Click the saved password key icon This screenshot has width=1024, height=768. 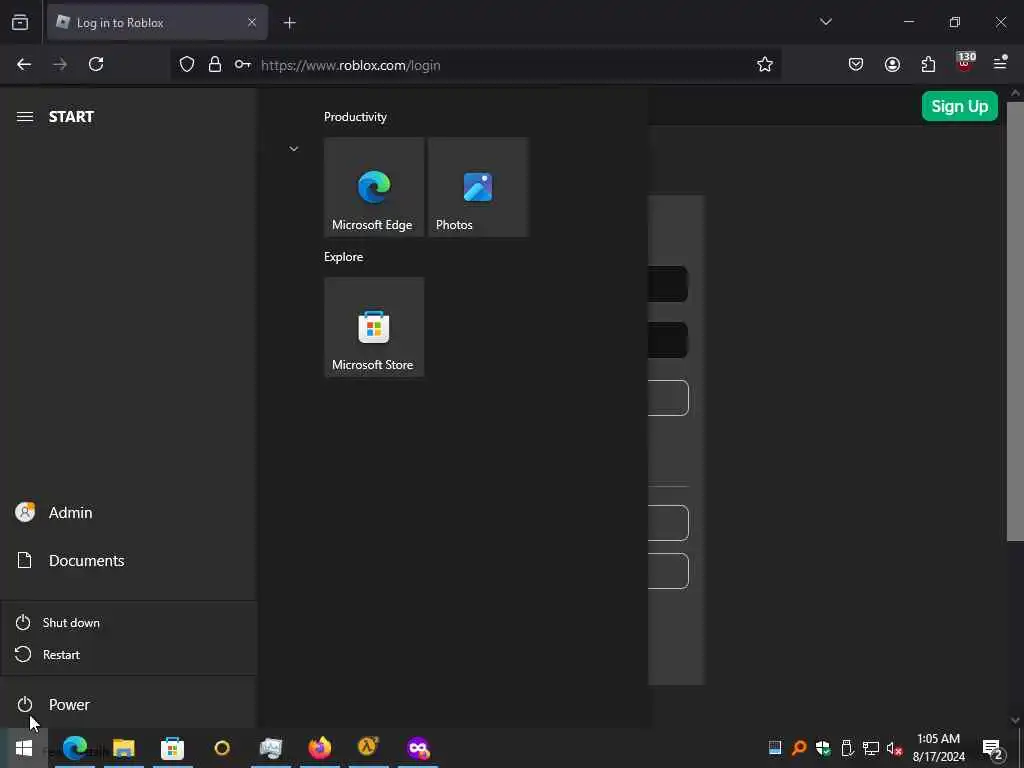(242, 65)
